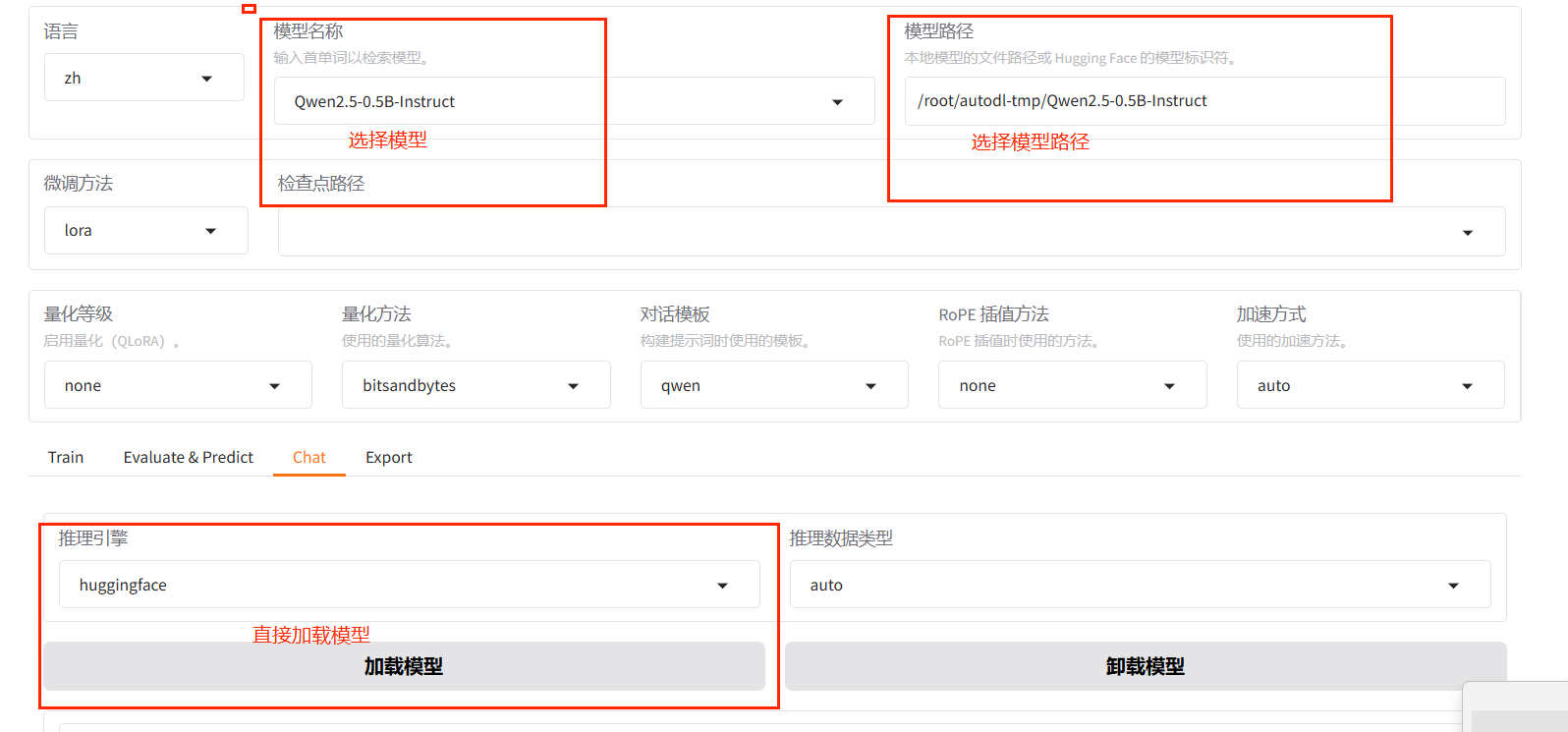Click the arrow icon in 推理引擎 field

(x=722, y=586)
